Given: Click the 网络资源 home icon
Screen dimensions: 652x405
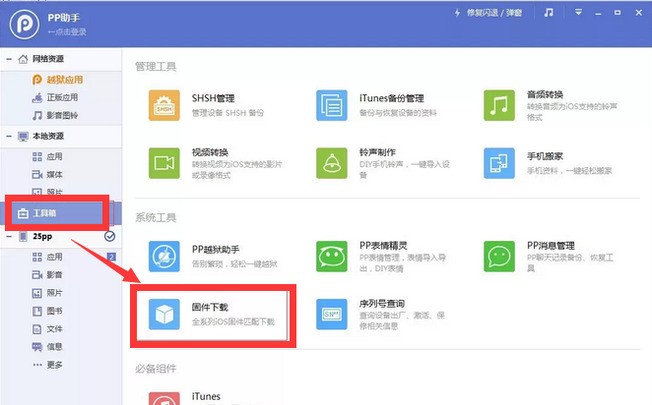Looking at the screenshot, I should (x=23, y=59).
